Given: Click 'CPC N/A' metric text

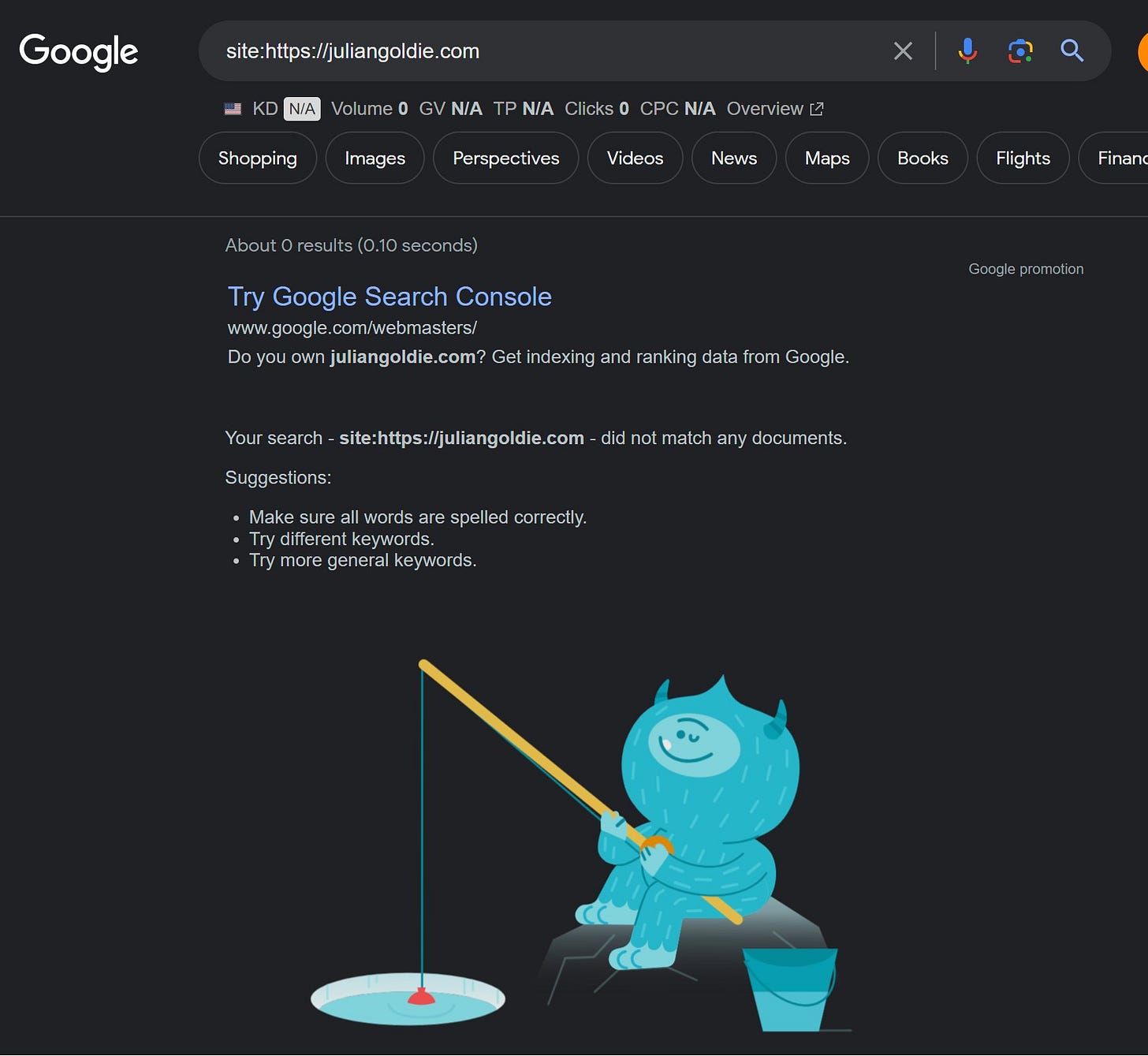Looking at the screenshot, I should pos(677,109).
